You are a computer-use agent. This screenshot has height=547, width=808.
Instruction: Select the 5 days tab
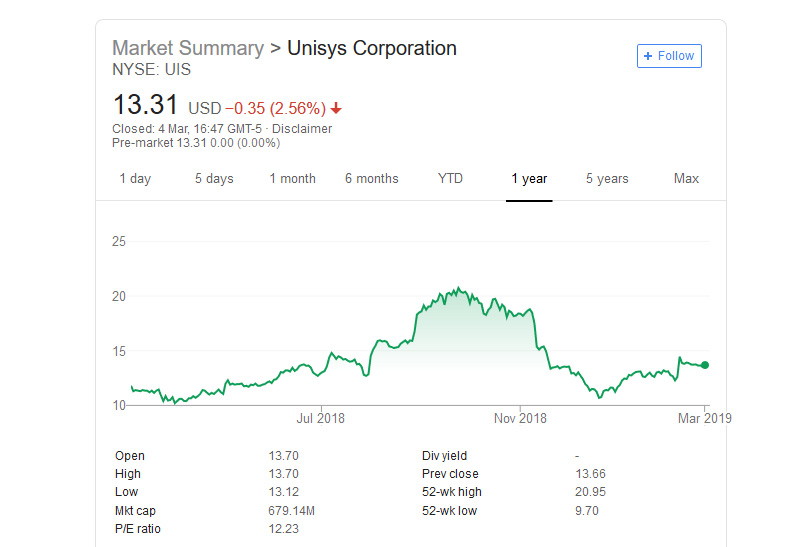214,179
